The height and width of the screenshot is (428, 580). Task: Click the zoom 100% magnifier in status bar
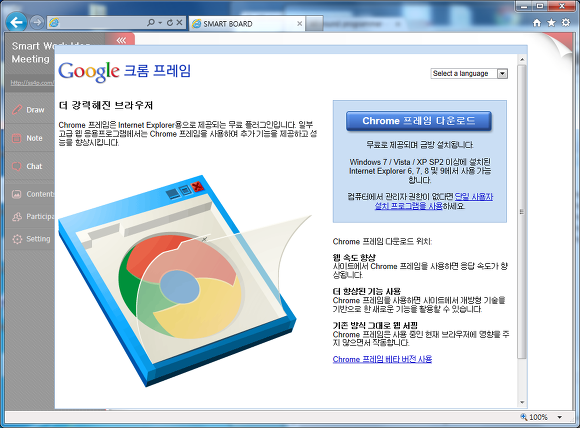coord(524,417)
